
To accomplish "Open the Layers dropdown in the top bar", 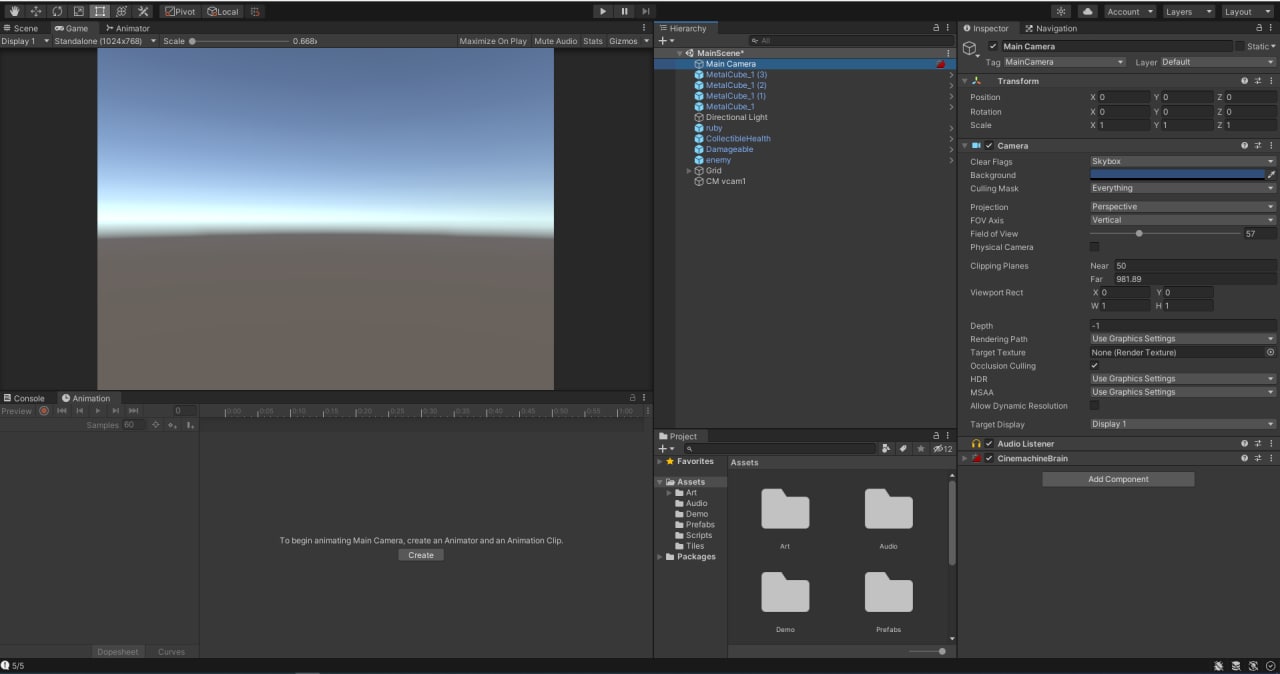I will (1188, 11).
